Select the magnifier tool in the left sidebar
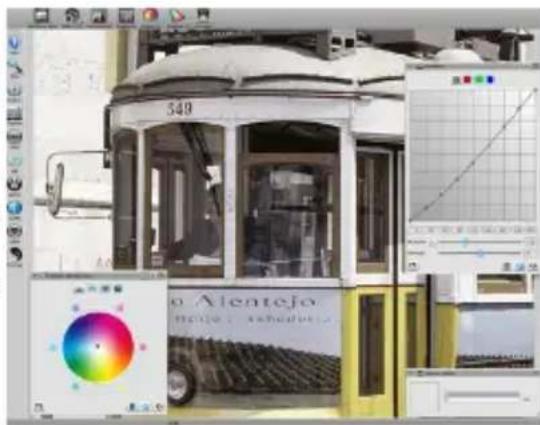This screenshot has height=425, width=540. 15,66
